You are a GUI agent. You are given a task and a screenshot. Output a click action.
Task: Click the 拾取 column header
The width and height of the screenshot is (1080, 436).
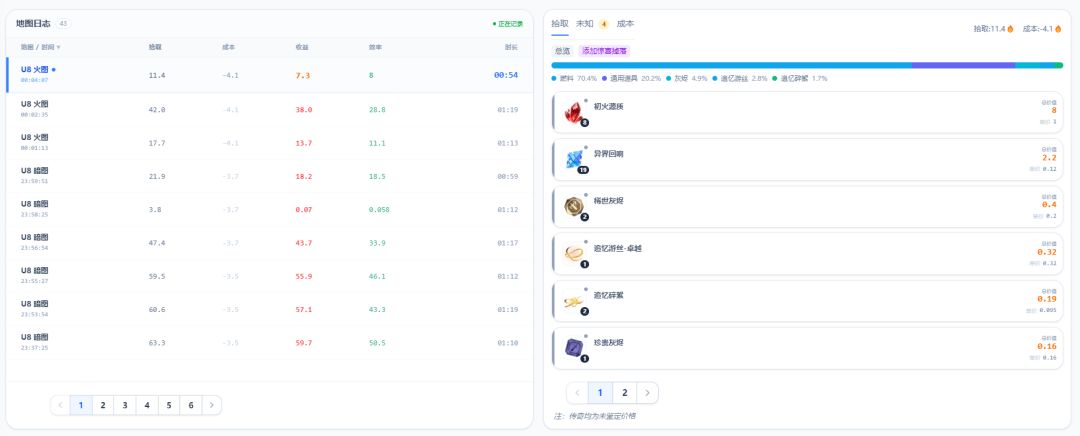(x=155, y=48)
